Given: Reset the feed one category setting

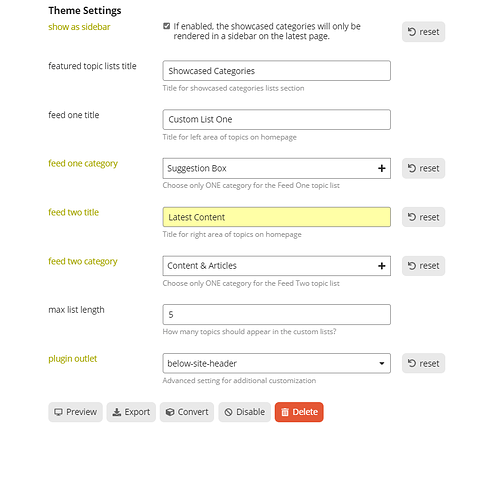Looking at the screenshot, I should tap(423, 168).
